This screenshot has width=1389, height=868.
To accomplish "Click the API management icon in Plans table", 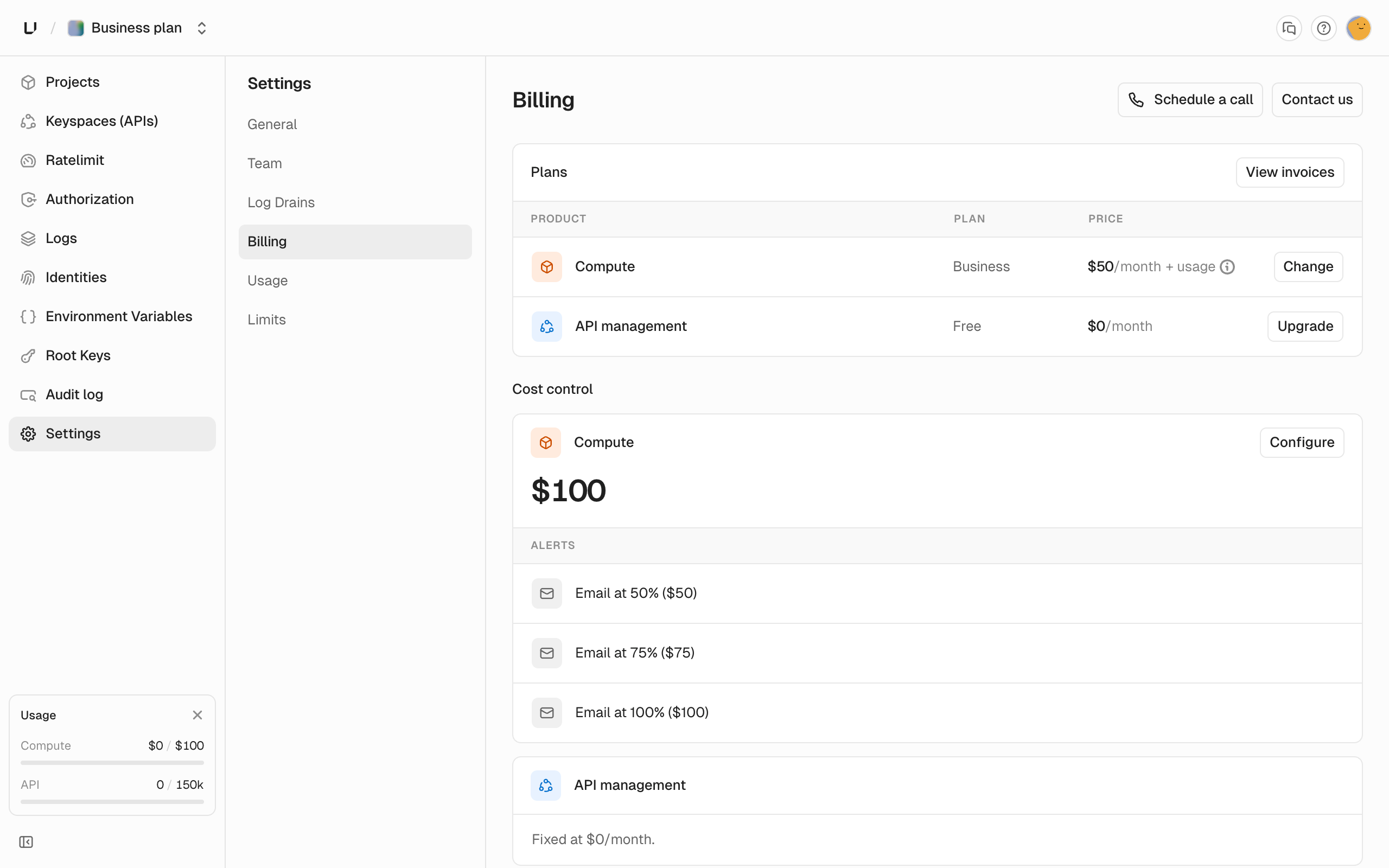I will tap(546, 327).
